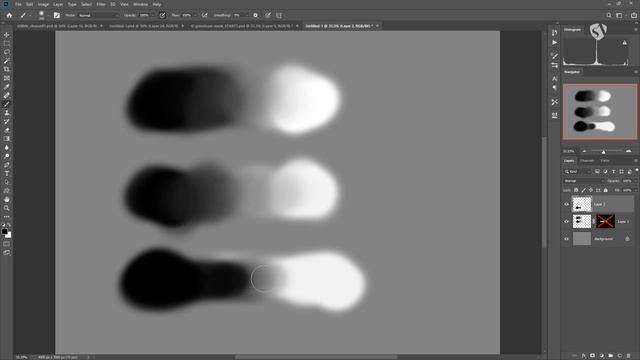
Task: Expand the layer Opacity dropdown
Action: click(x=635, y=181)
